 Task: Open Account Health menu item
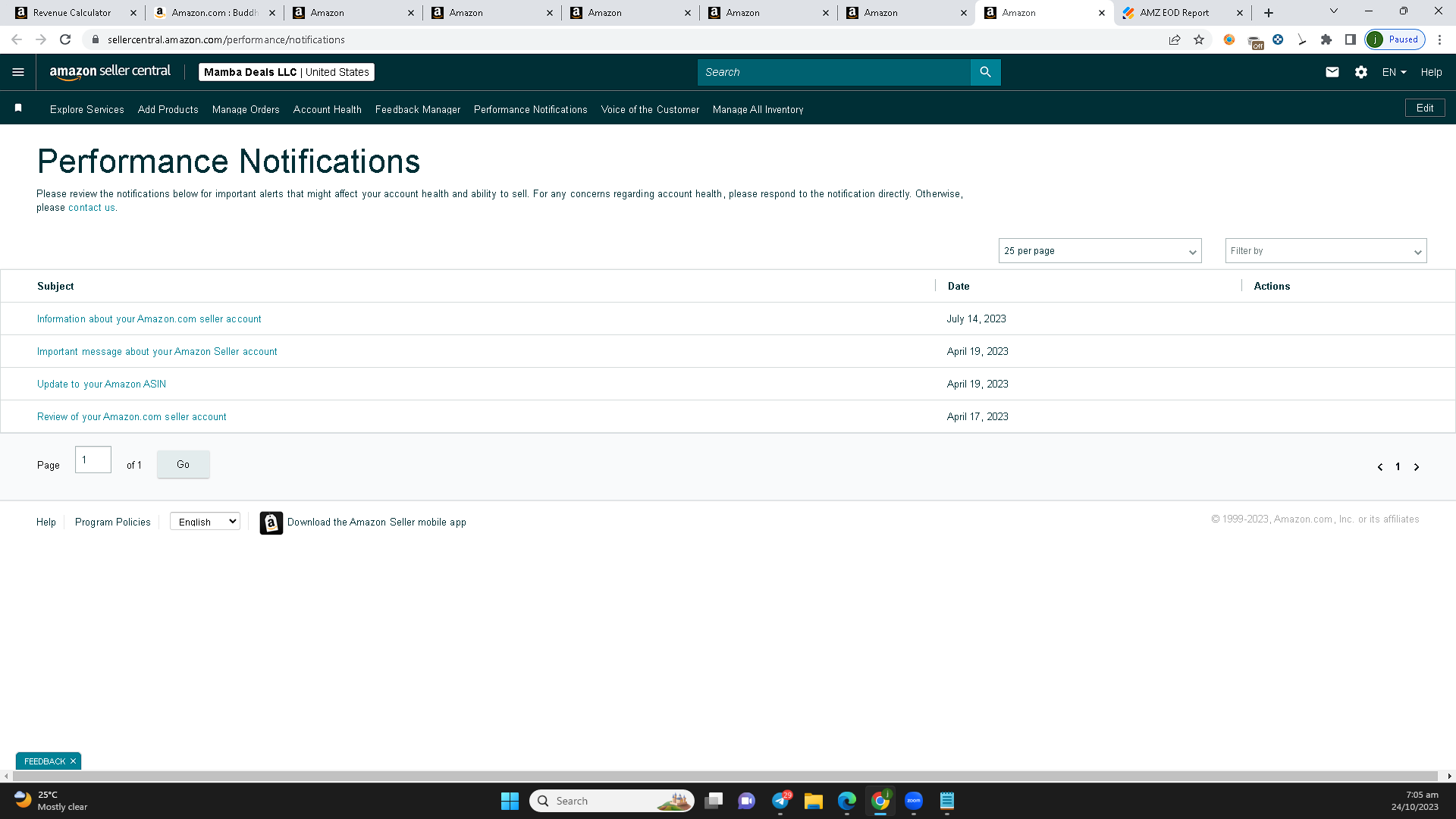pos(328,109)
